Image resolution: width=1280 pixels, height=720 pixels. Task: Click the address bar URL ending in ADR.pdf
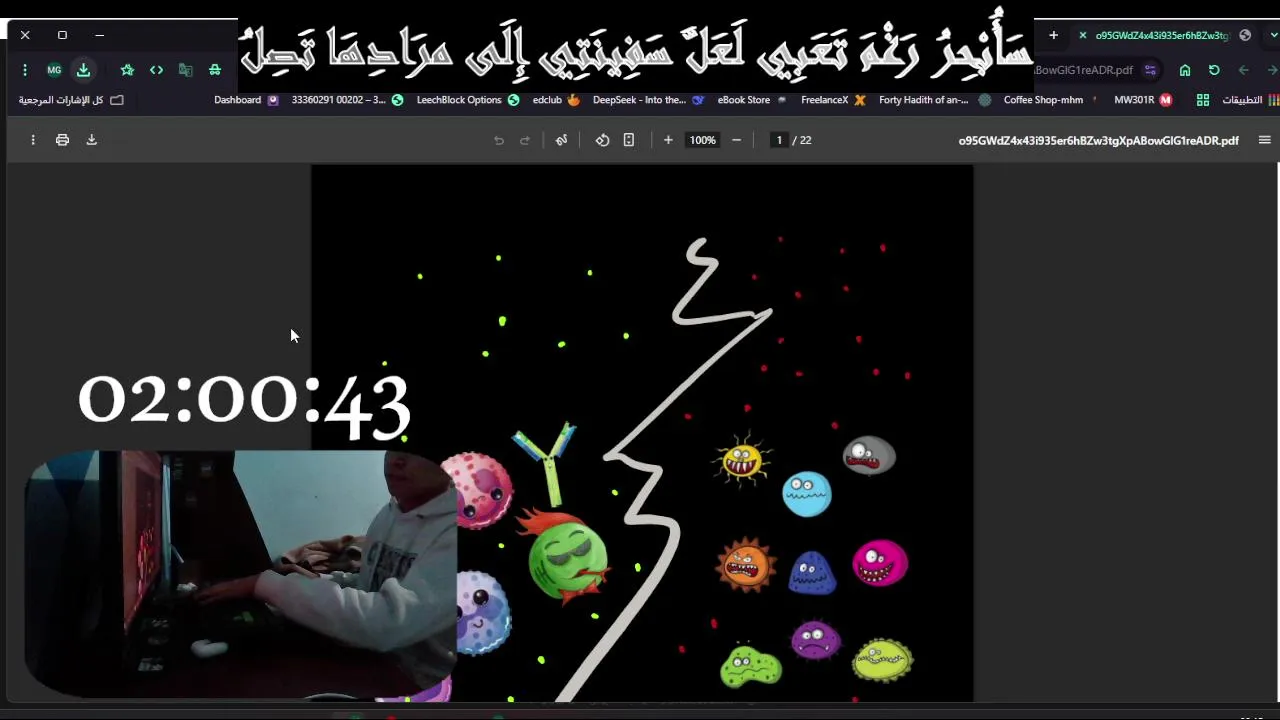[x=1083, y=70]
